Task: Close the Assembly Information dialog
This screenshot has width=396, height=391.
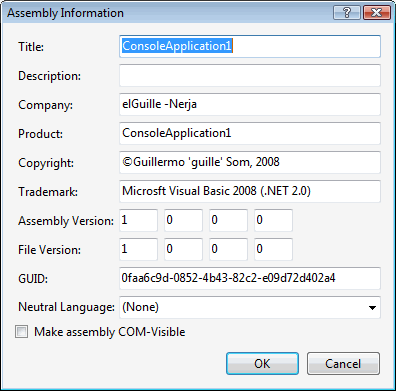Action: coord(377,13)
